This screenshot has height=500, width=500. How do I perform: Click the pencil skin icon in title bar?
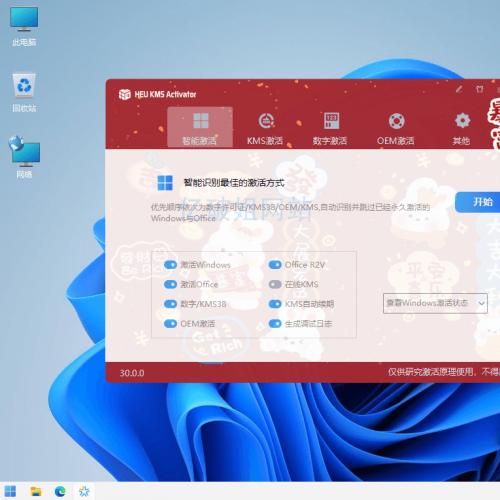459,89
